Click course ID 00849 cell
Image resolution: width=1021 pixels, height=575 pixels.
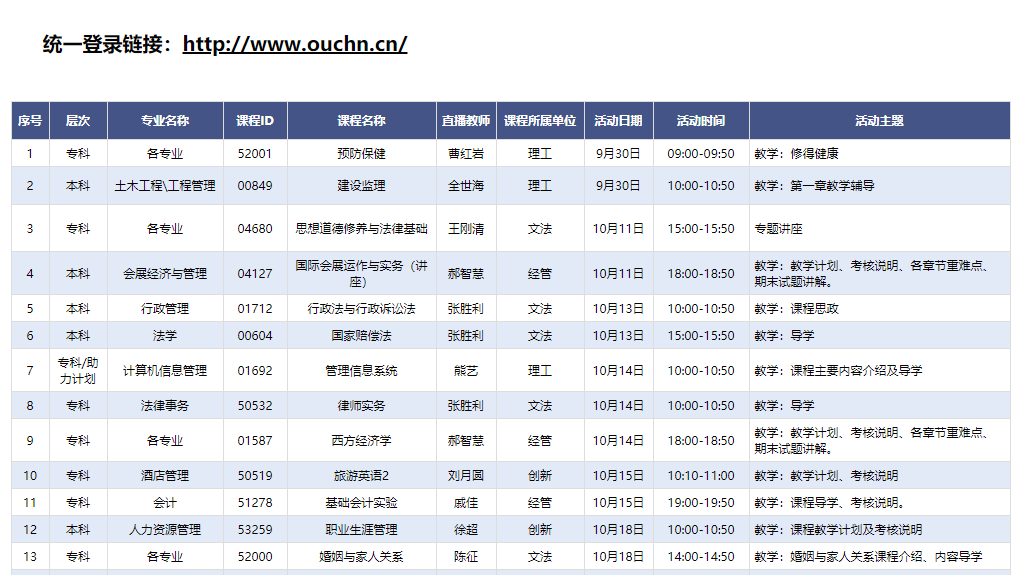coord(254,186)
